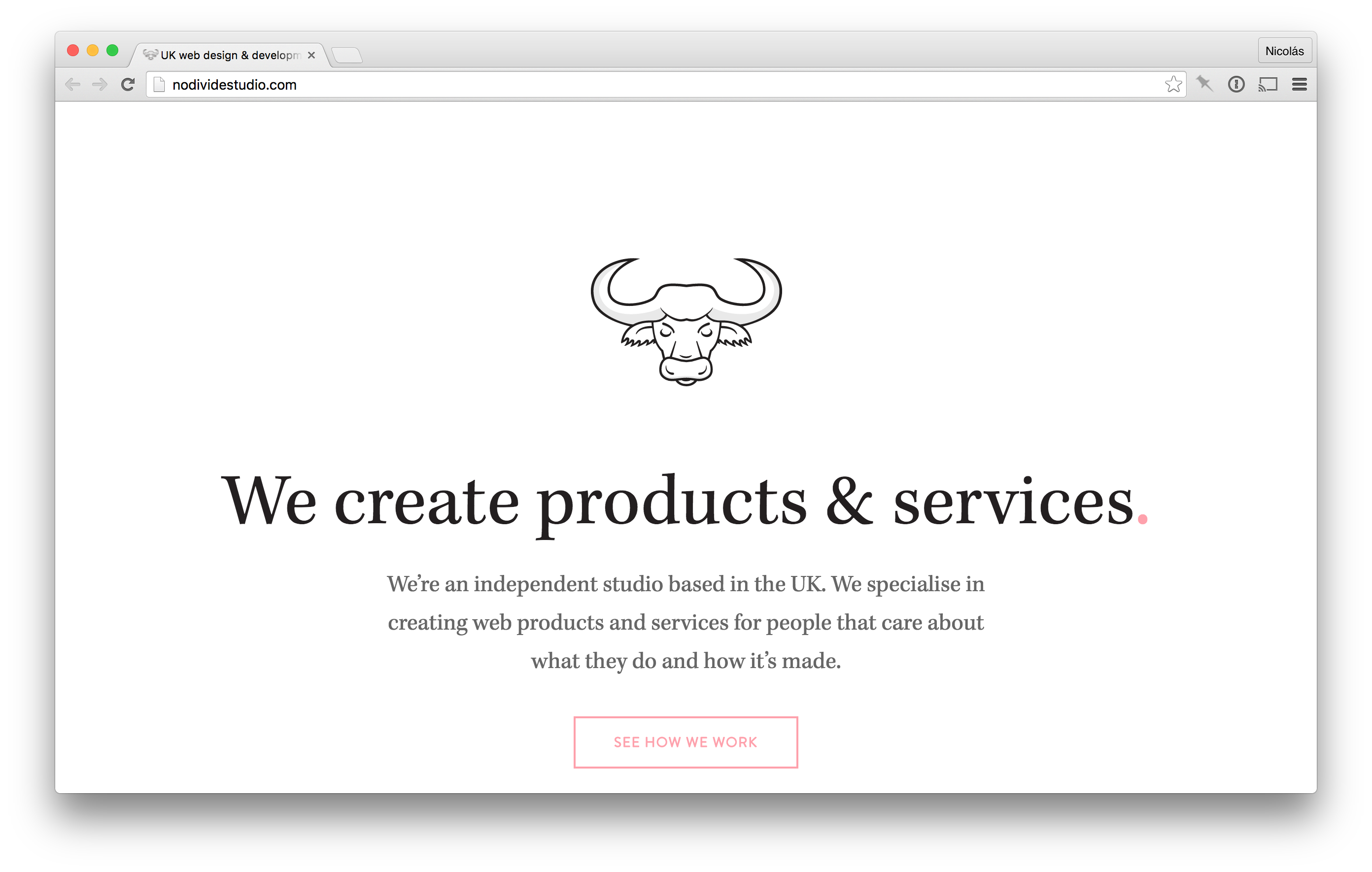
Task: Click the browser back arrow
Action: pyautogui.click(x=73, y=85)
